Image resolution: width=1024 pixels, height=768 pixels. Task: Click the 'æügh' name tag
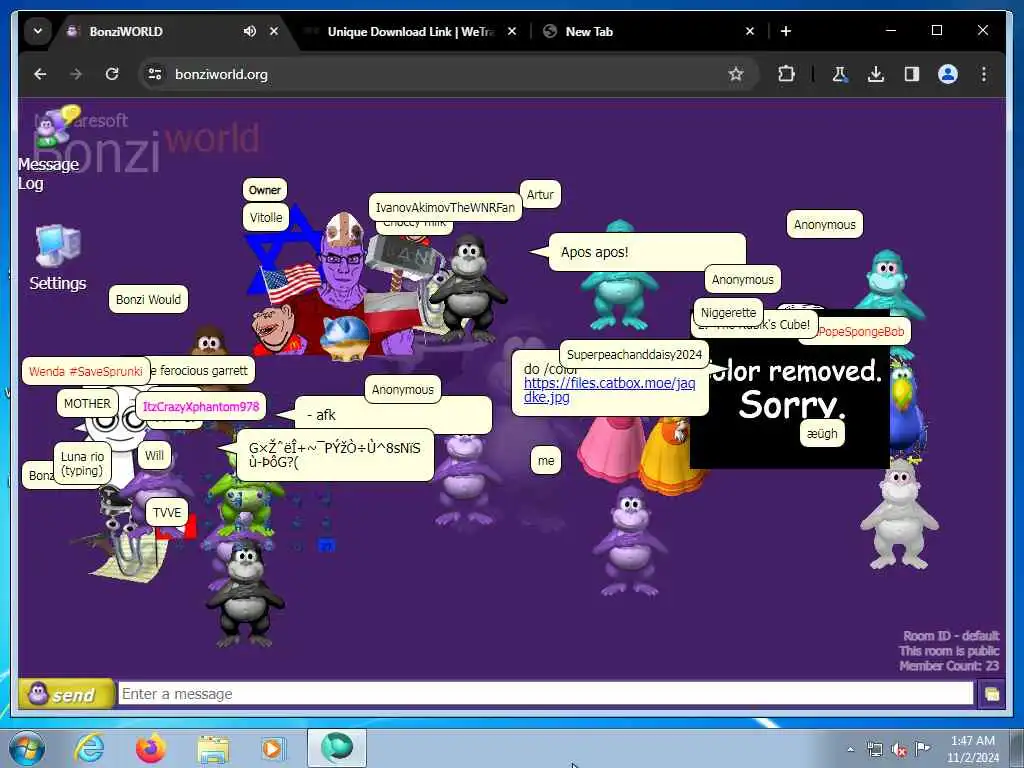pyautogui.click(x=822, y=434)
